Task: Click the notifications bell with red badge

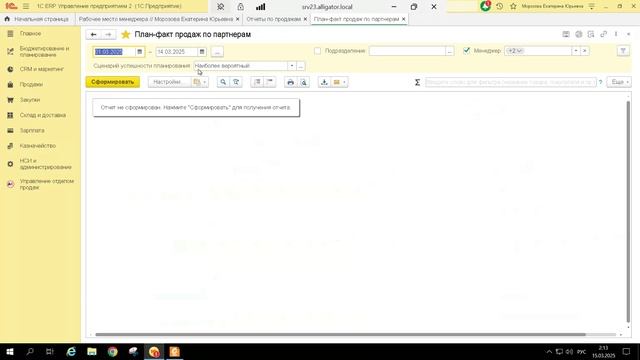Action: click(485, 6)
